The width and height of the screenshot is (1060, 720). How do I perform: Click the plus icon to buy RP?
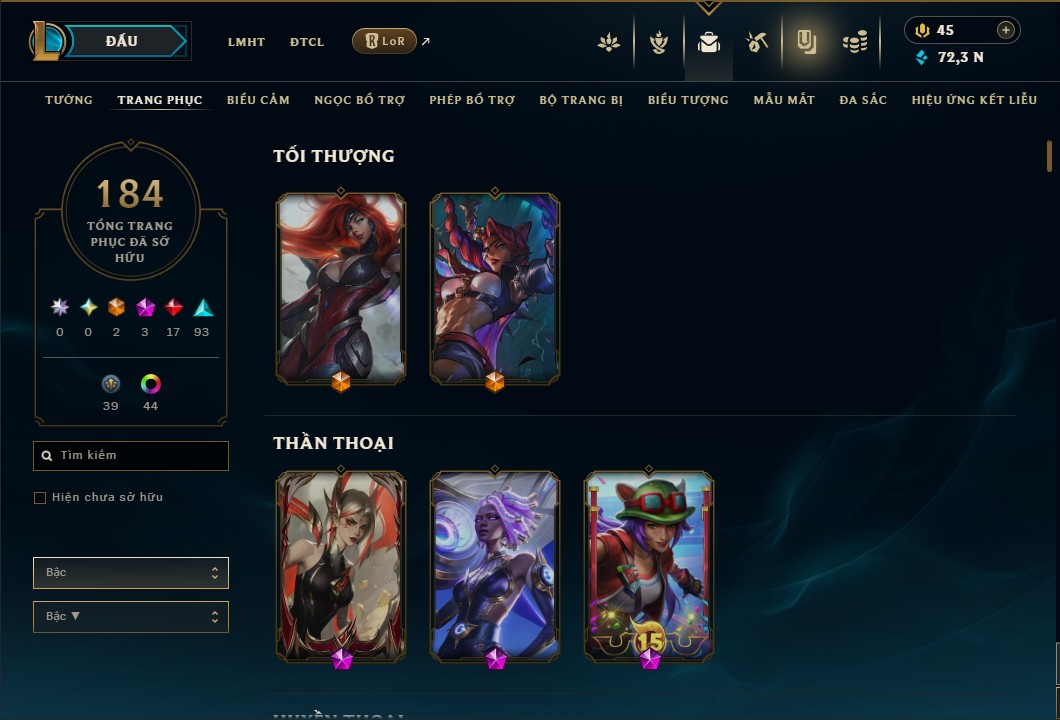click(x=1006, y=30)
